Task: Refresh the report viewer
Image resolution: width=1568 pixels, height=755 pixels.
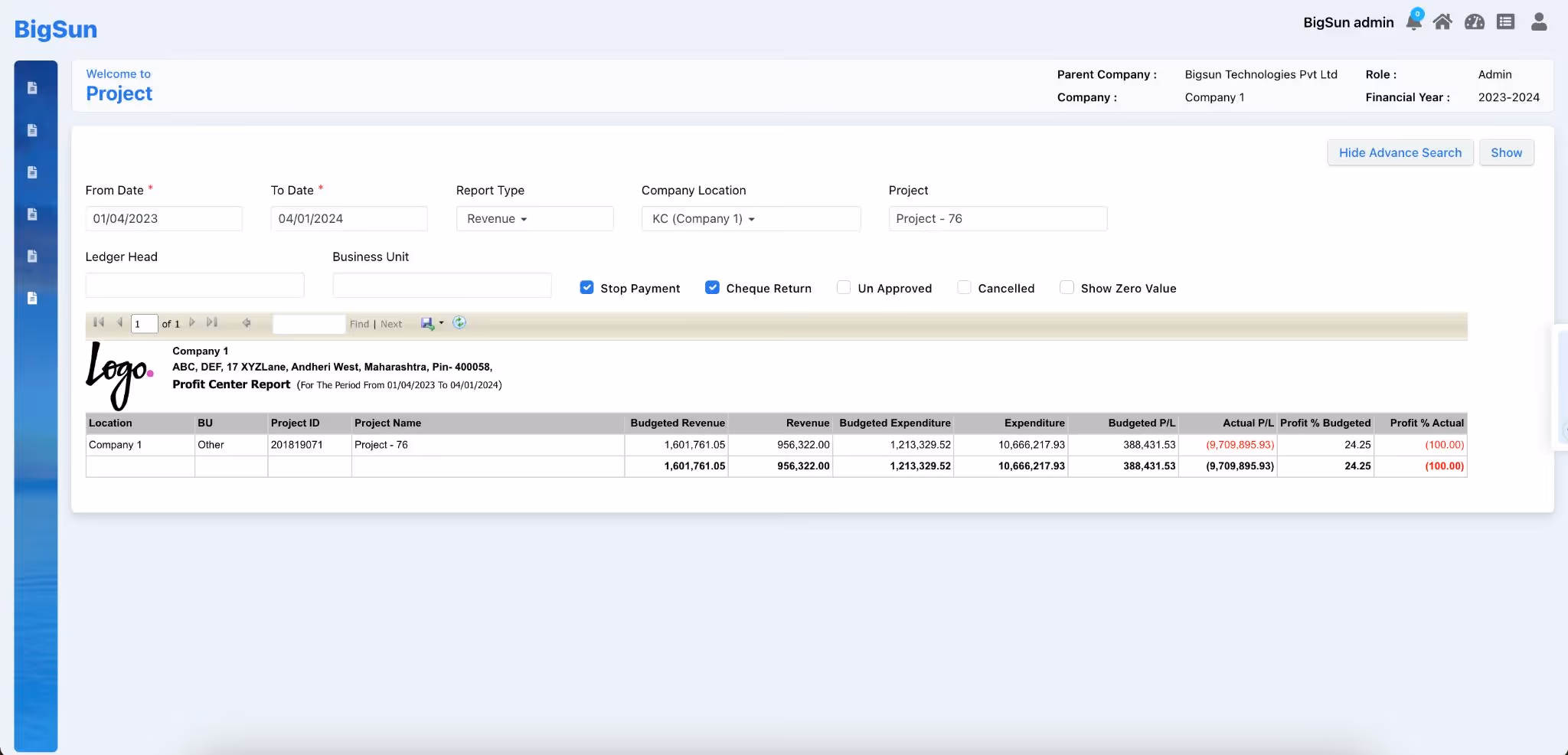Action: point(459,322)
